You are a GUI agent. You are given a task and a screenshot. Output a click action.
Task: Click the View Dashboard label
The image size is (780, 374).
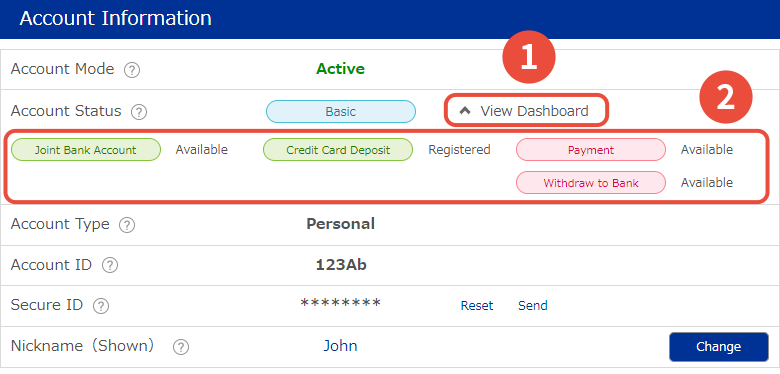tap(534, 111)
